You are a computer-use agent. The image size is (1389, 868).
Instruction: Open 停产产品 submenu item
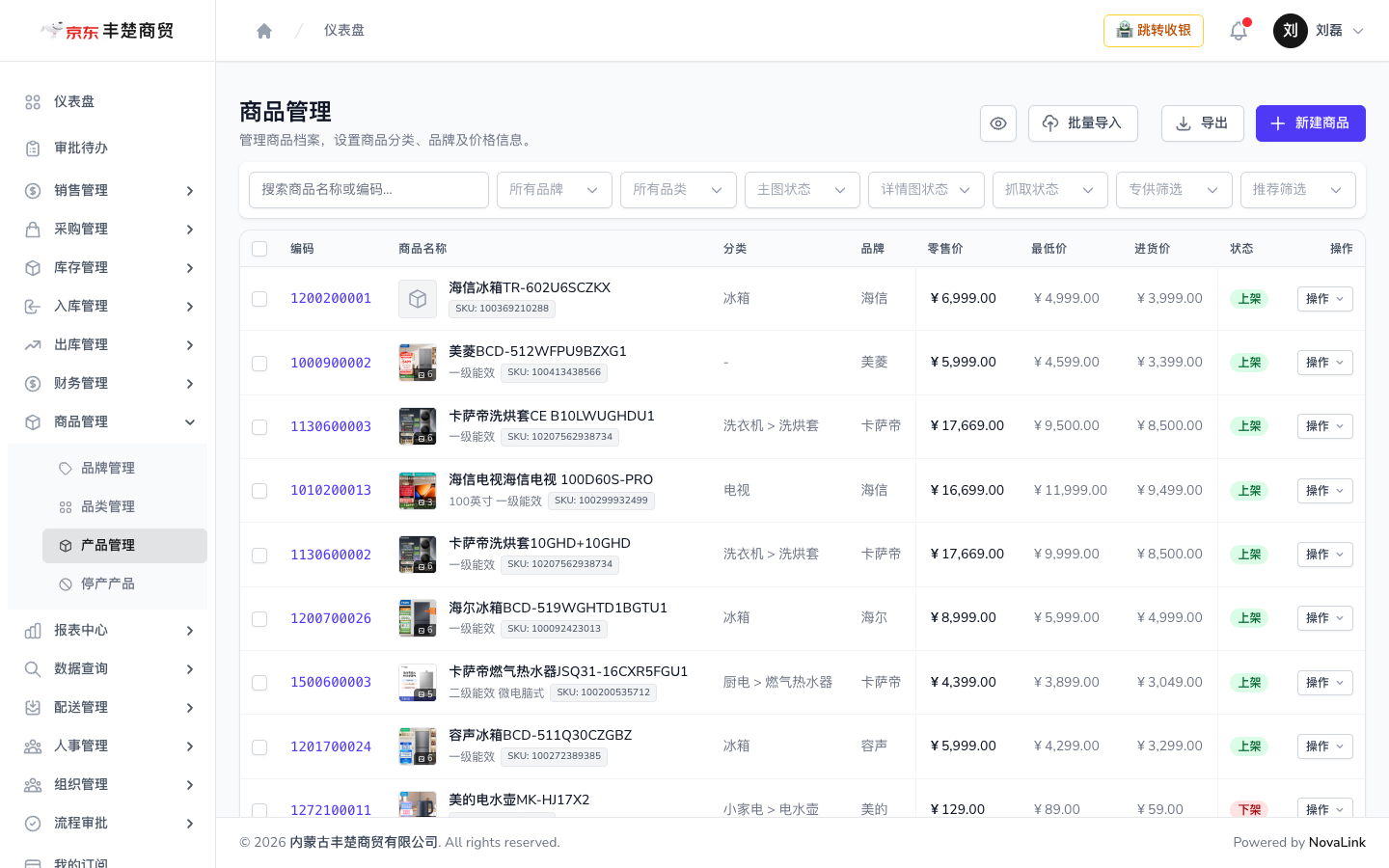(124, 584)
